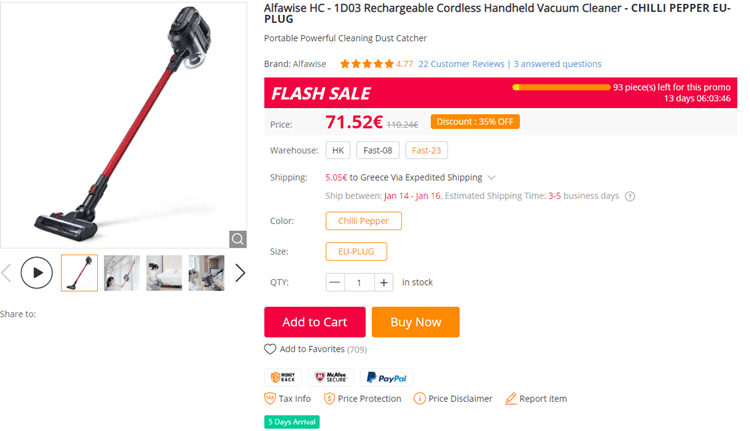Expand the shipping method dropdown
This screenshot has width=750, height=431.
point(491,177)
